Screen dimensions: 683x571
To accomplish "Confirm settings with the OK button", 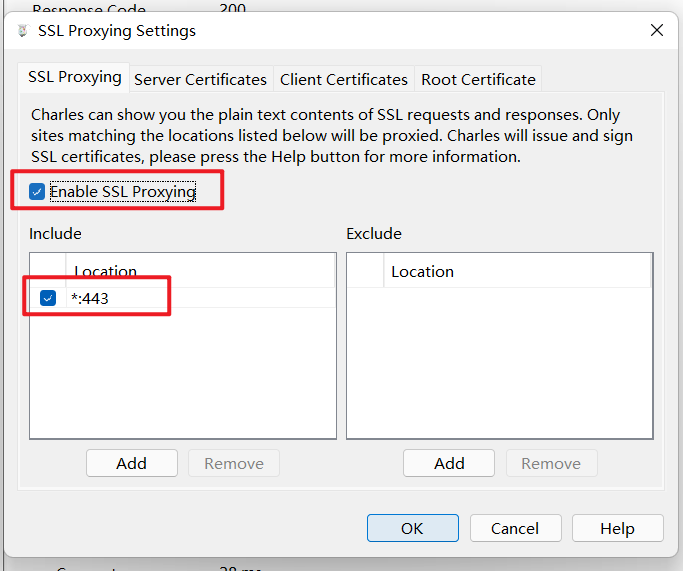I will click(413, 528).
